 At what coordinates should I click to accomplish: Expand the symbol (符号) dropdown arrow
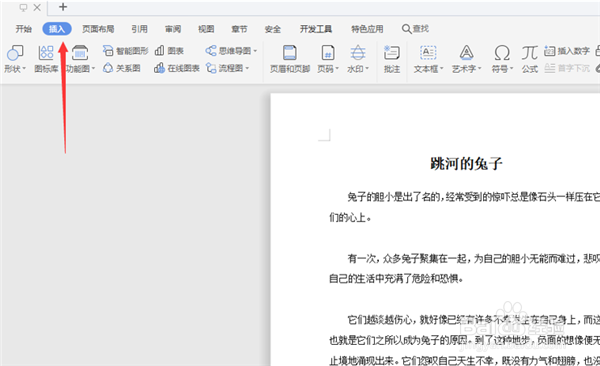[511, 69]
